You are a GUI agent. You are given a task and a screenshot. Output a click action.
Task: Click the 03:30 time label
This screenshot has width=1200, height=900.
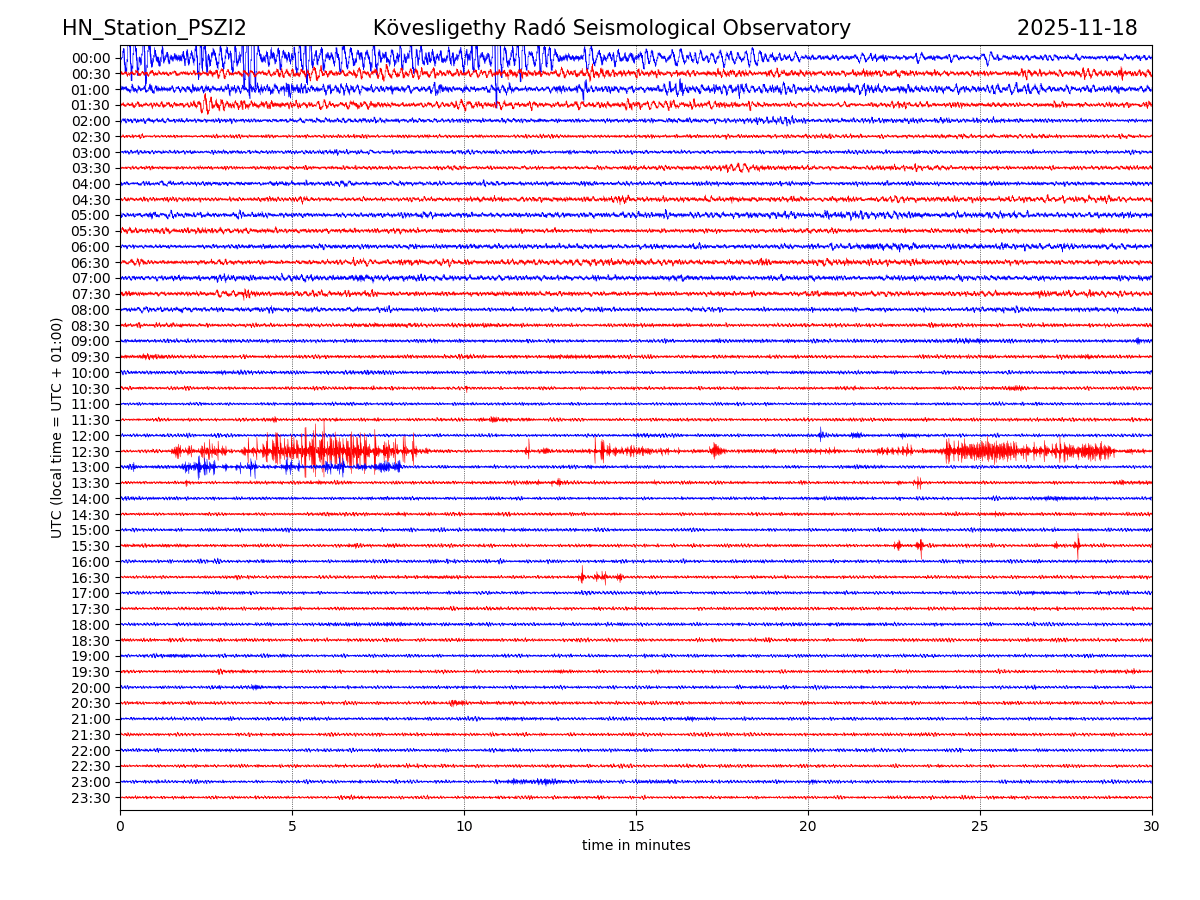91,168
